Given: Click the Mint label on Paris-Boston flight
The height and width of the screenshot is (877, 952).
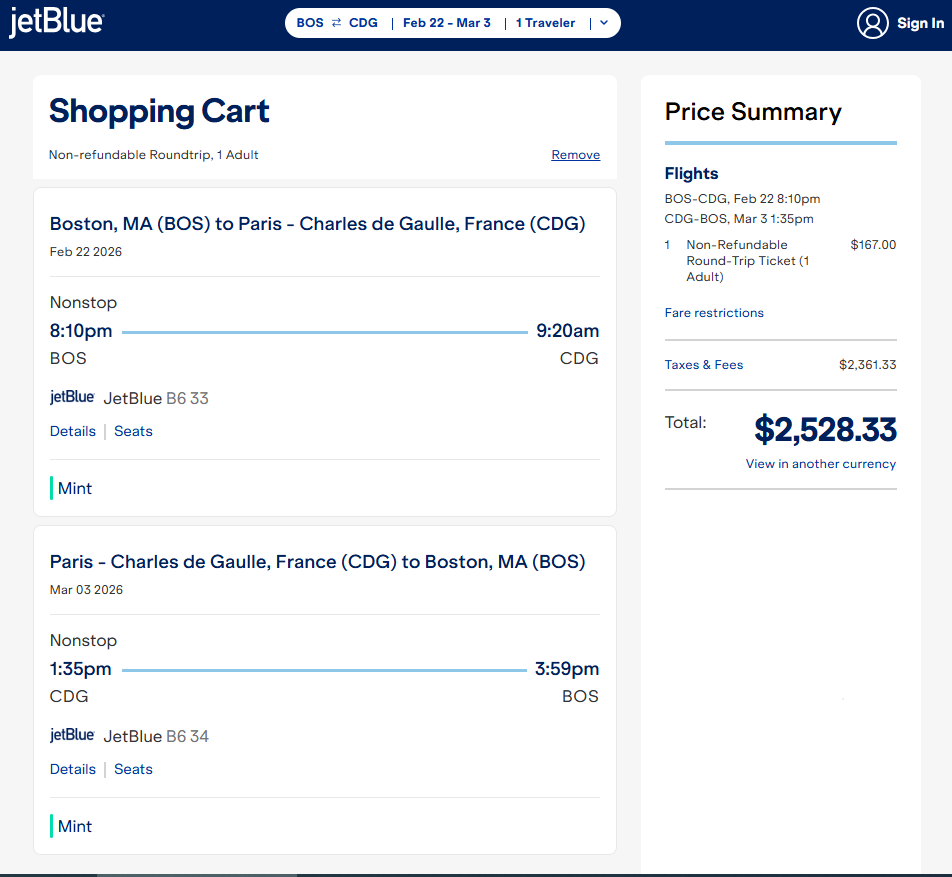Looking at the screenshot, I should pos(75,826).
